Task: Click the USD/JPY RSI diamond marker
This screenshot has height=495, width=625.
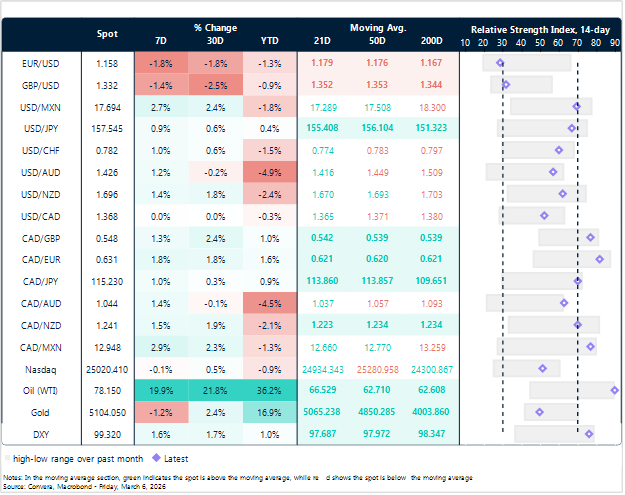Action: (x=572, y=128)
